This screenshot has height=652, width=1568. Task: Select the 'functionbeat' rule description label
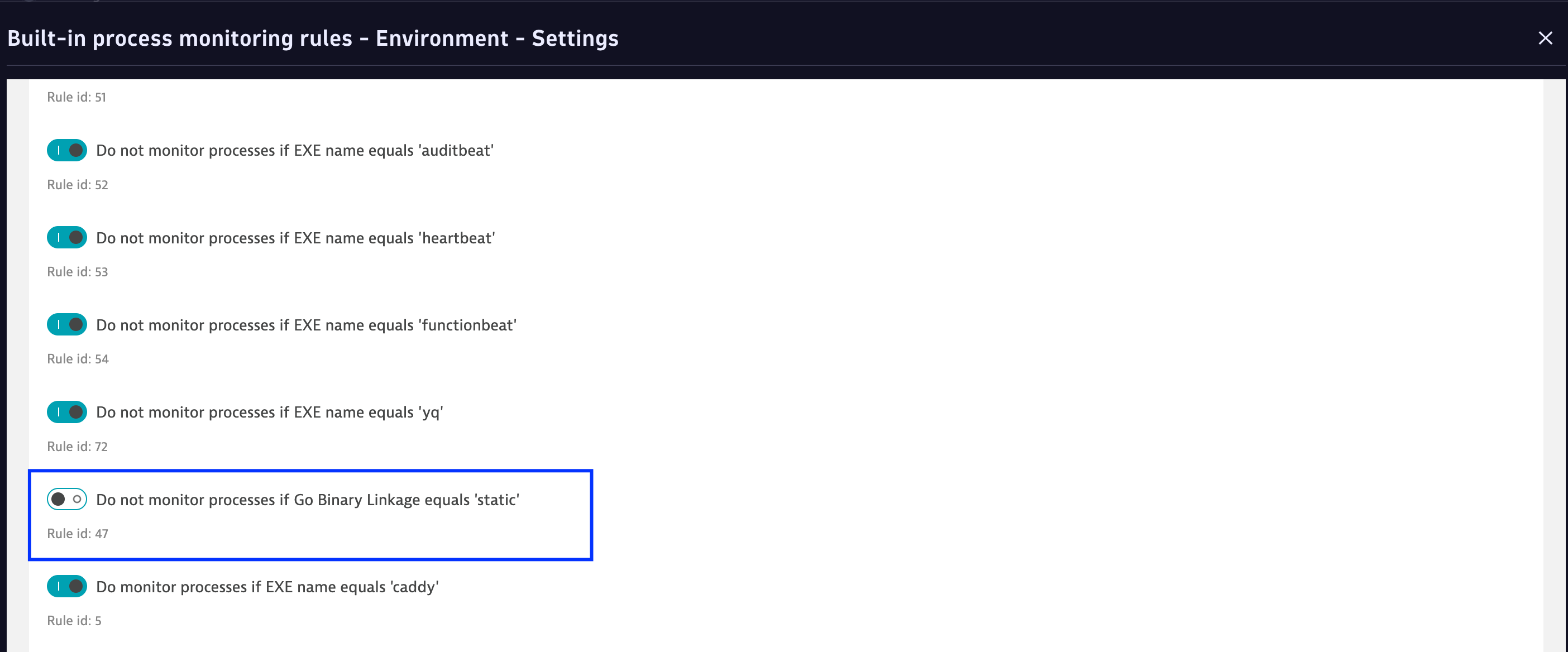(x=306, y=325)
